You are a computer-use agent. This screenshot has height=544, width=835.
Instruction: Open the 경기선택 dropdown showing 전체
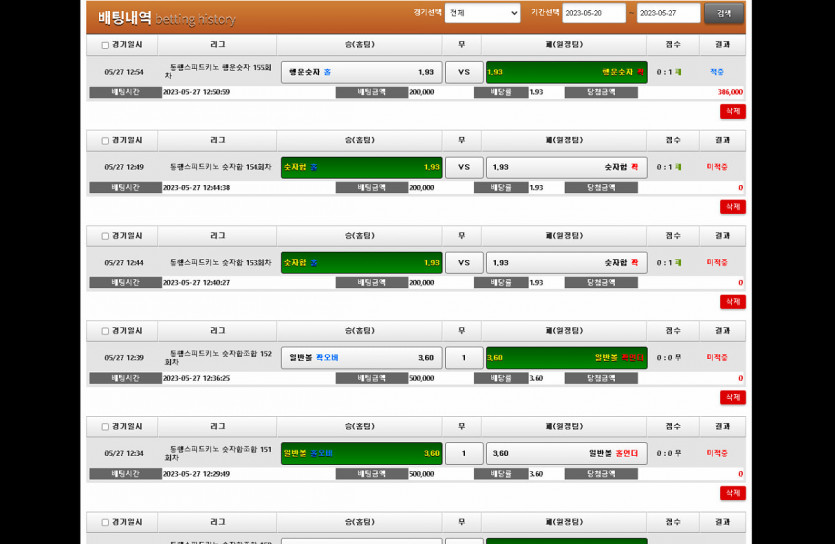pos(482,13)
